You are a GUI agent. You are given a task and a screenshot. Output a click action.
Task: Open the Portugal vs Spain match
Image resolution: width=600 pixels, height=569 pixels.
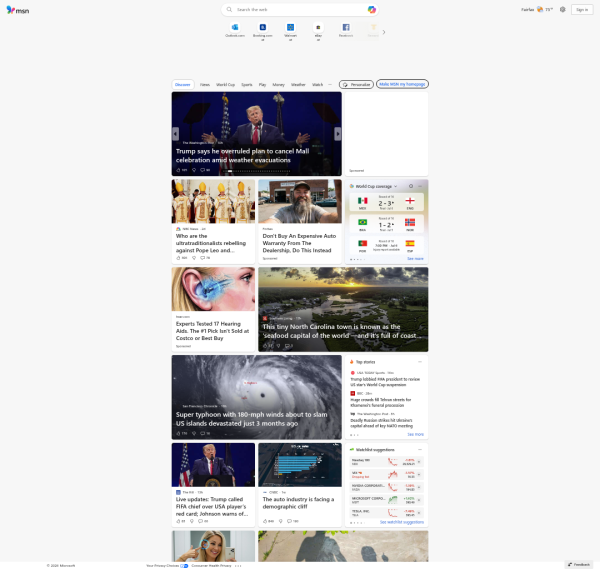[x=386, y=245]
